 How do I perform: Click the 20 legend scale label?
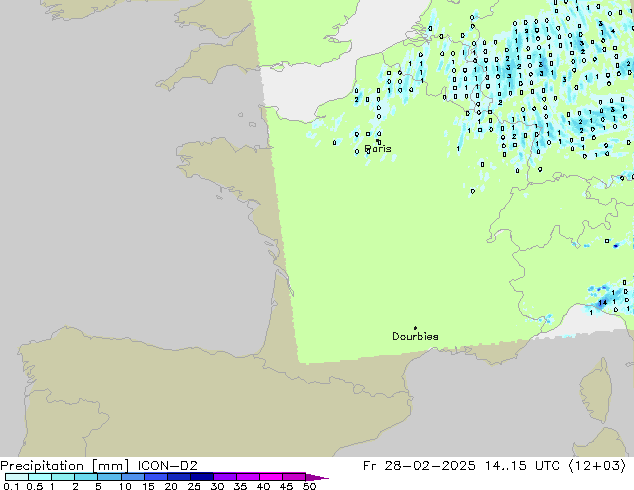tap(171, 486)
